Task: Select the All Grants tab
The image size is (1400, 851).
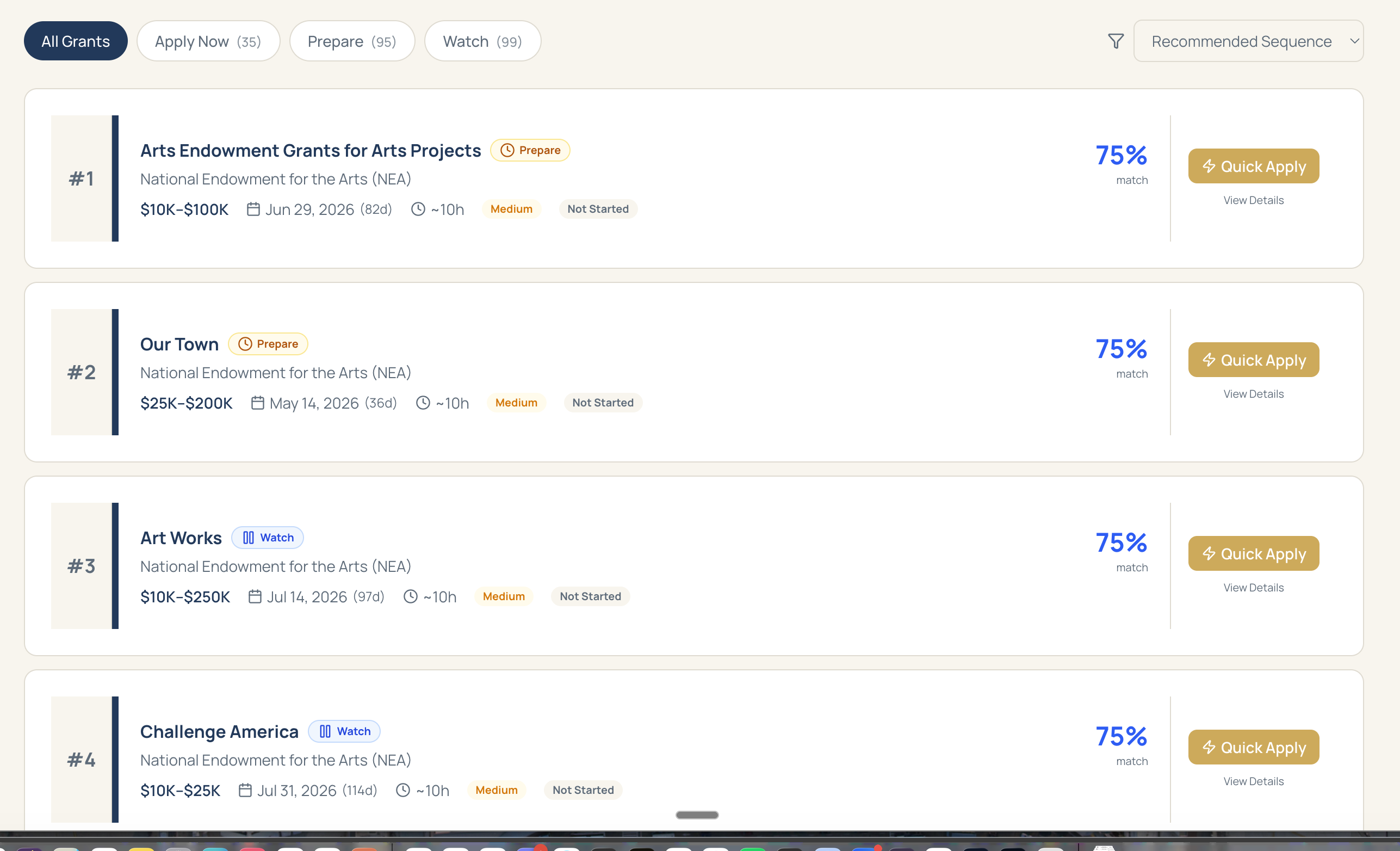Action: click(76, 41)
